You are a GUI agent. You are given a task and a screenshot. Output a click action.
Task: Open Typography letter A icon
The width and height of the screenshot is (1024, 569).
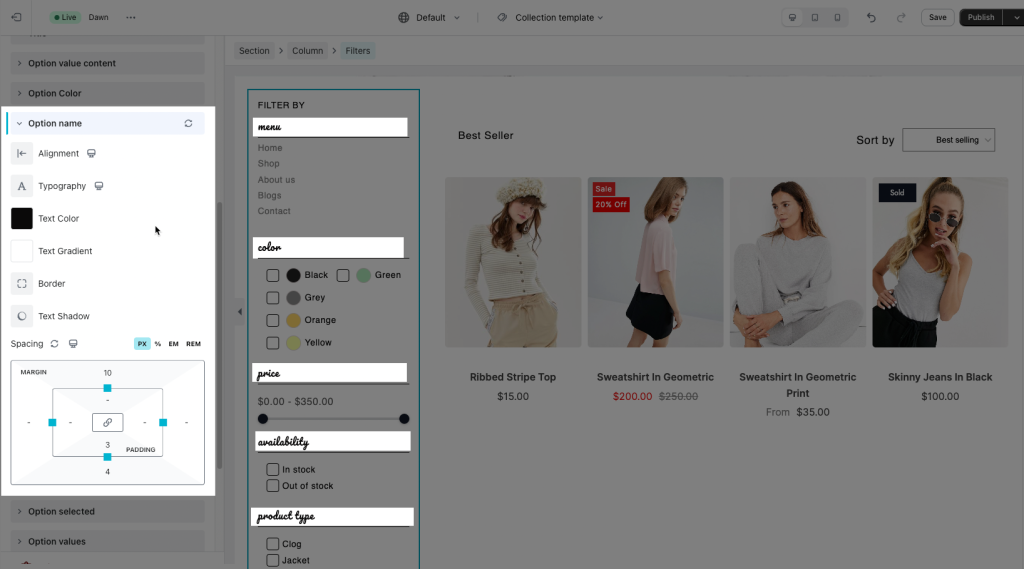(x=22, y=186)
